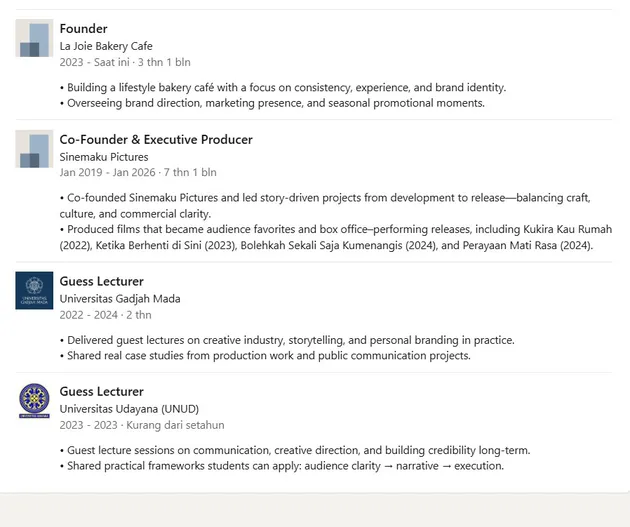Click the "2022 - 2024 · 2 thn" duration text
Viewport: 630px width, 527px height.
(x=103, y=314)
